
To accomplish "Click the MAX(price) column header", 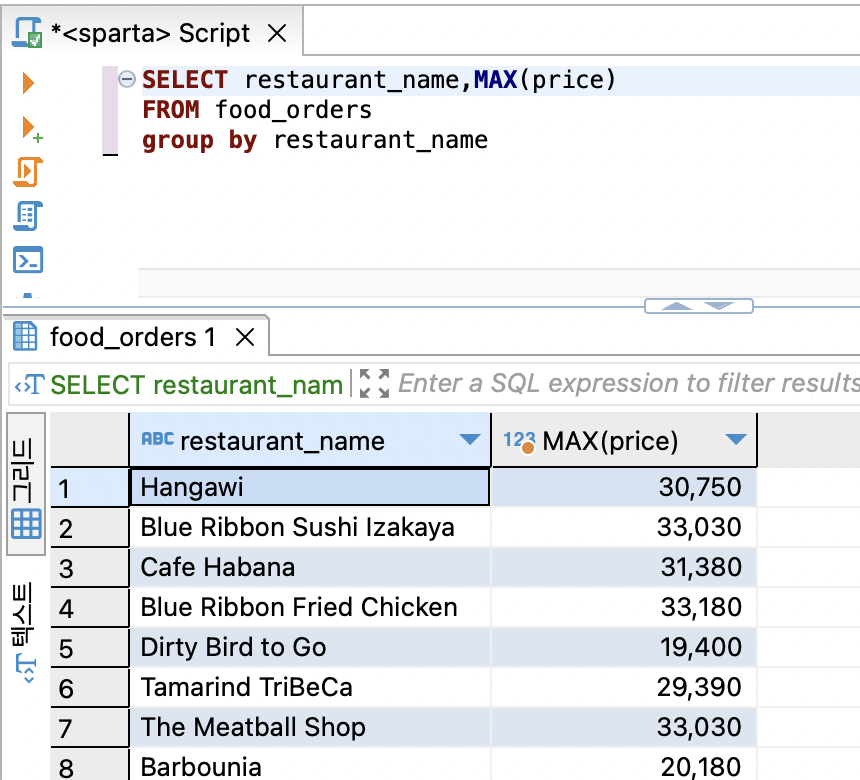I will coord(624,440).
